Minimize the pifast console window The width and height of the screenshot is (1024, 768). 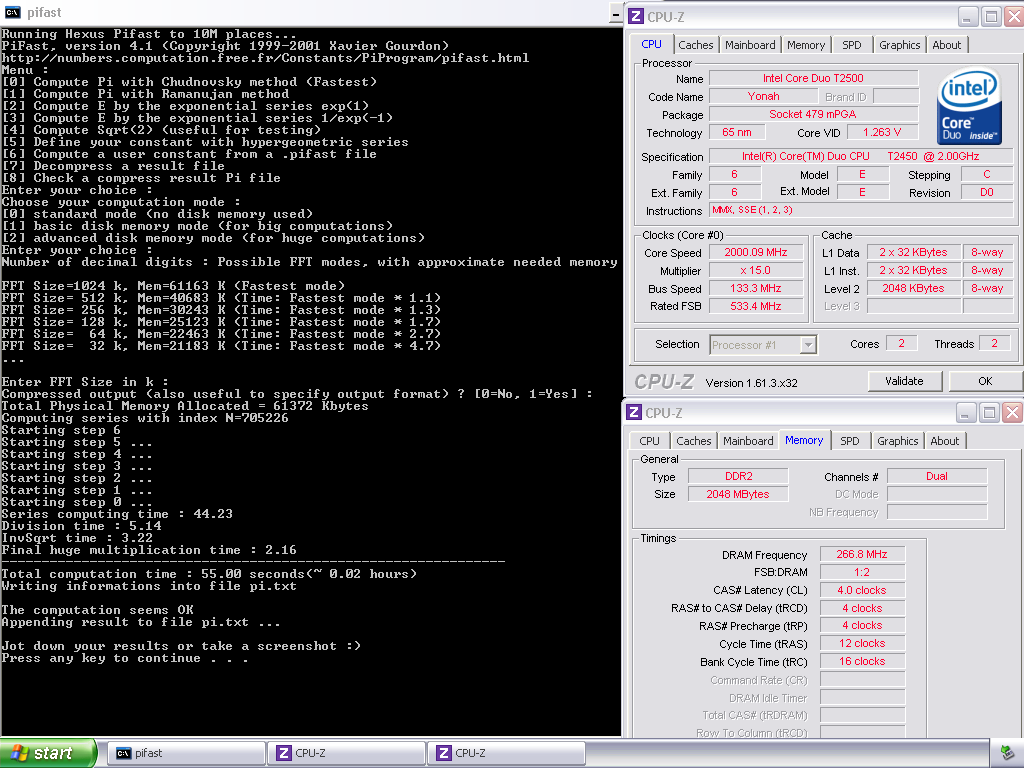point(615,13)
